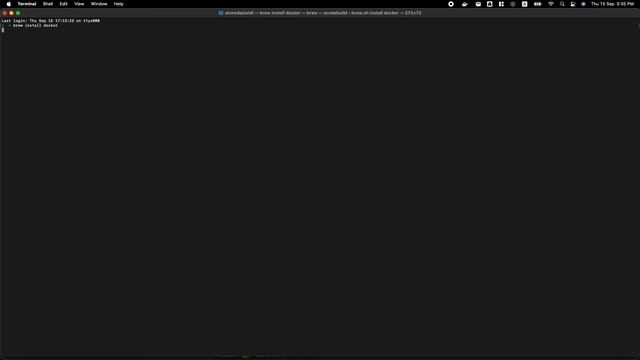
Task: Click the Terminal window title text
Action: click(x=323, y=13)
